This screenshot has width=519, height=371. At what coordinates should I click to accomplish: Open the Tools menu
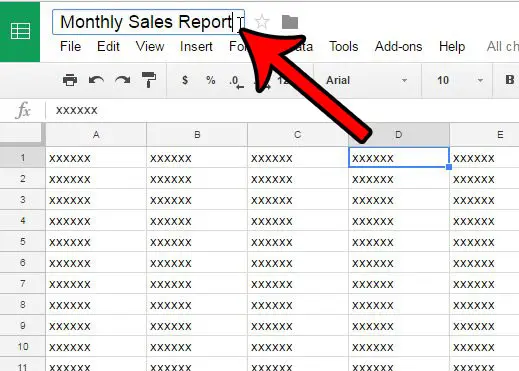[344, 46]
